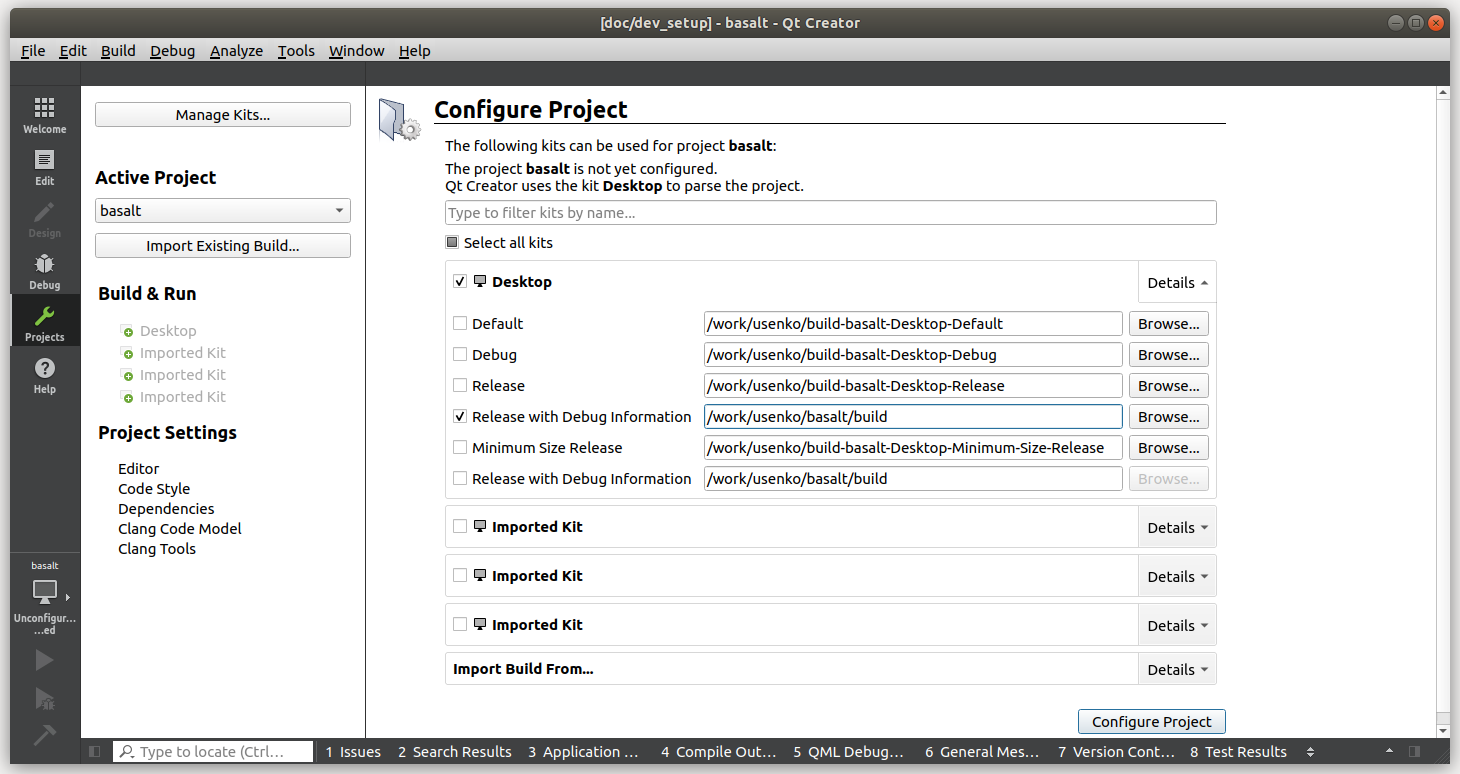Viewport: 1460px width, 774px height.
Task: Start debugging with the debug run icon
Action: tap(44, 698)
